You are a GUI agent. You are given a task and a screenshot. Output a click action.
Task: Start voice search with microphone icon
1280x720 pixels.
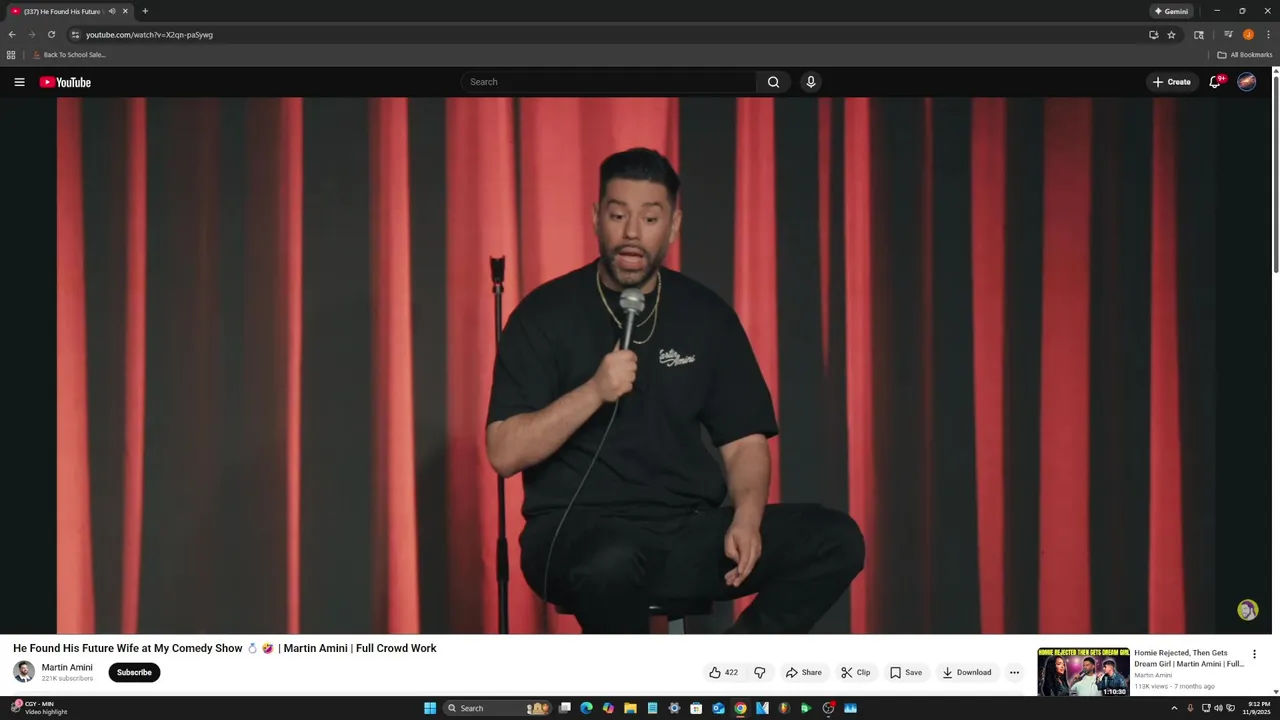[811, 82]
